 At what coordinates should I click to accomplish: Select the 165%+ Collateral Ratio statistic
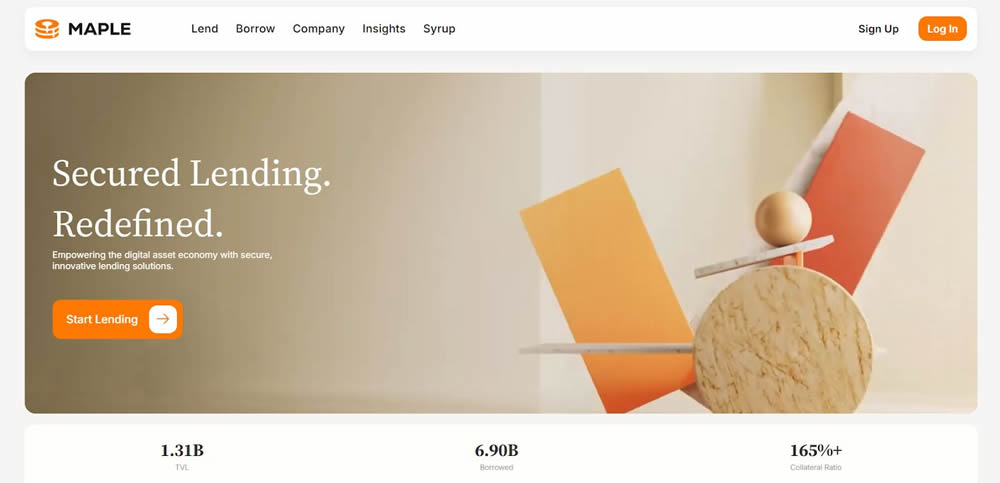coord(816,457)
